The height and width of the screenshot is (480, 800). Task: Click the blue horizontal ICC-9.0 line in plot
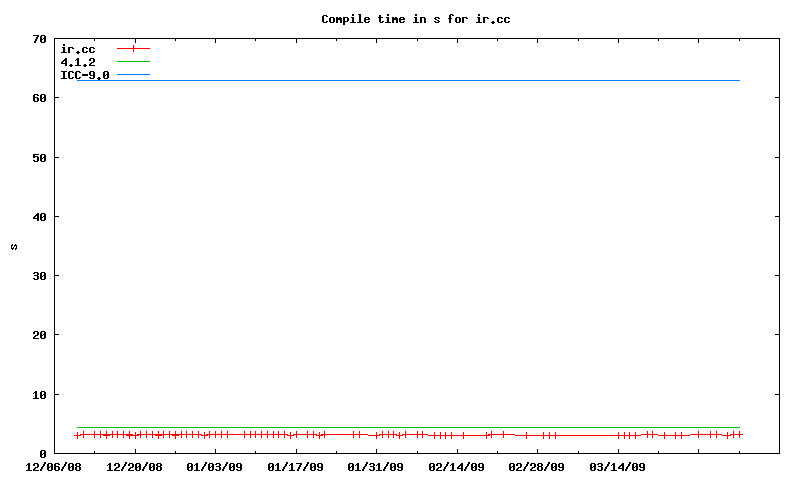(400, 80)
